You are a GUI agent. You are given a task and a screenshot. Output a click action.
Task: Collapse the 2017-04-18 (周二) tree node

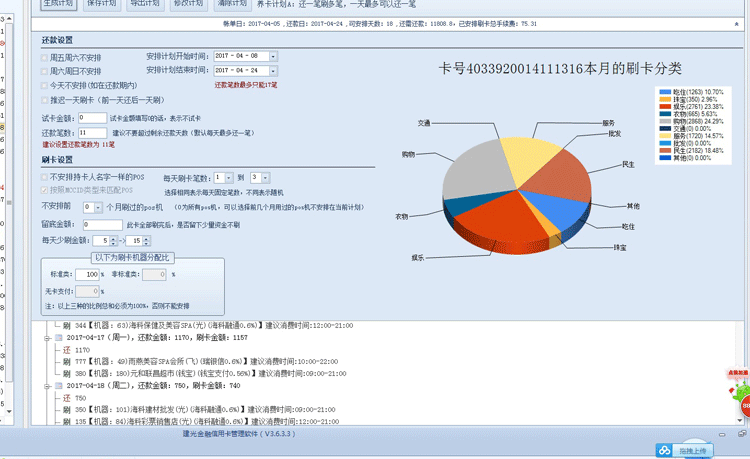[47, 386]
